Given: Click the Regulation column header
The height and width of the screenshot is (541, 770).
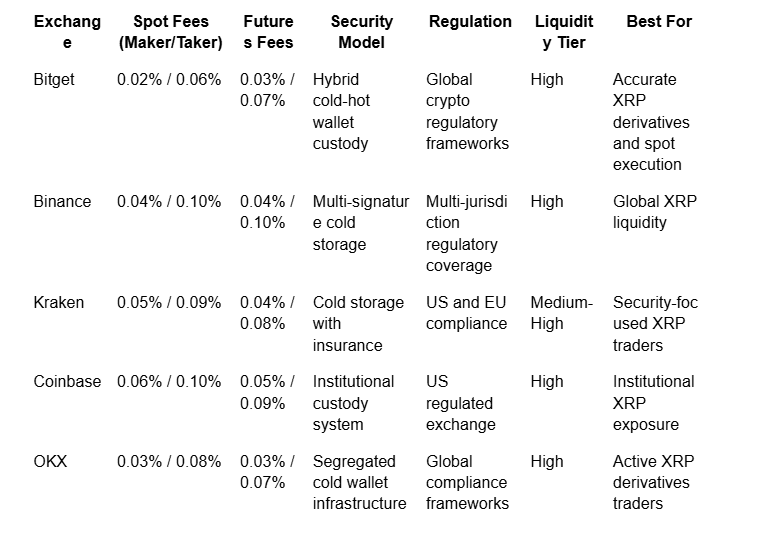Looking at the screenshot, I should [x=470, y=22].
